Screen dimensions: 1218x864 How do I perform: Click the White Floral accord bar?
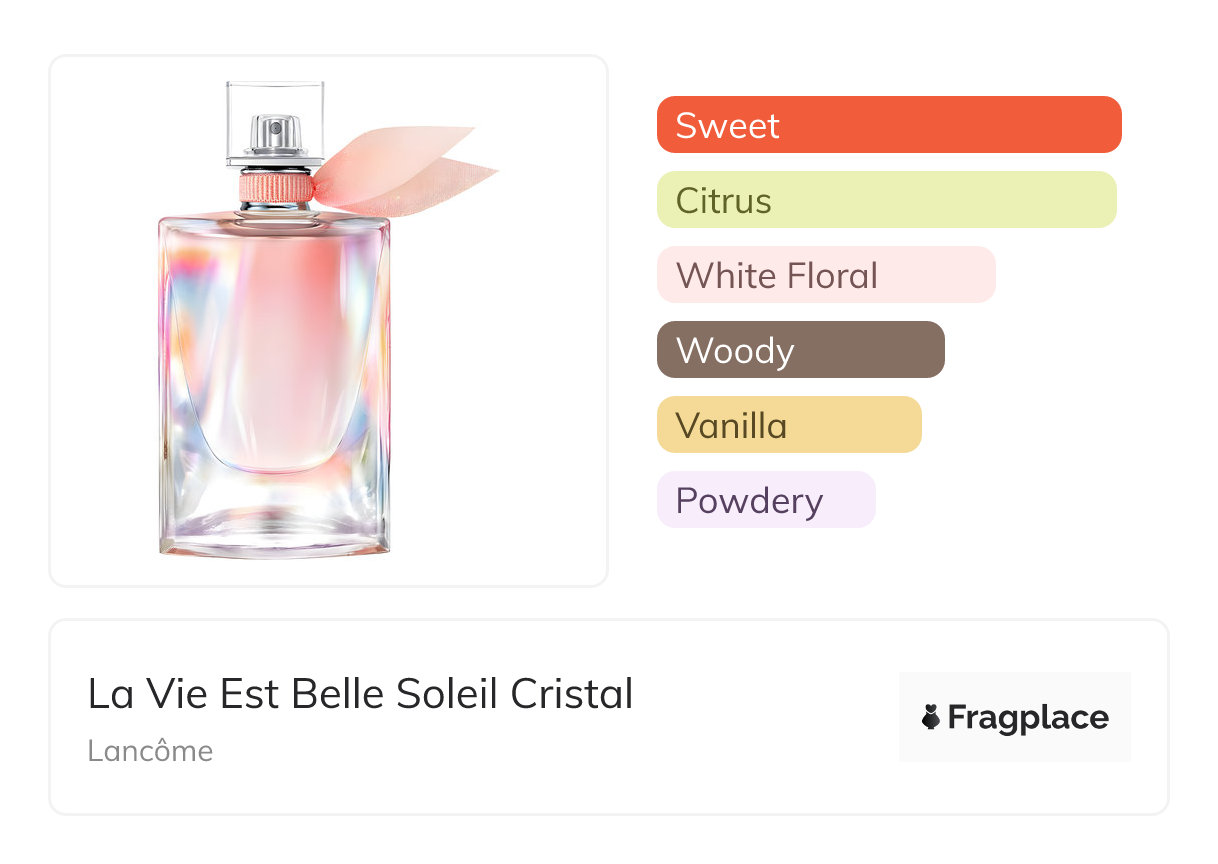coord(826,275)
